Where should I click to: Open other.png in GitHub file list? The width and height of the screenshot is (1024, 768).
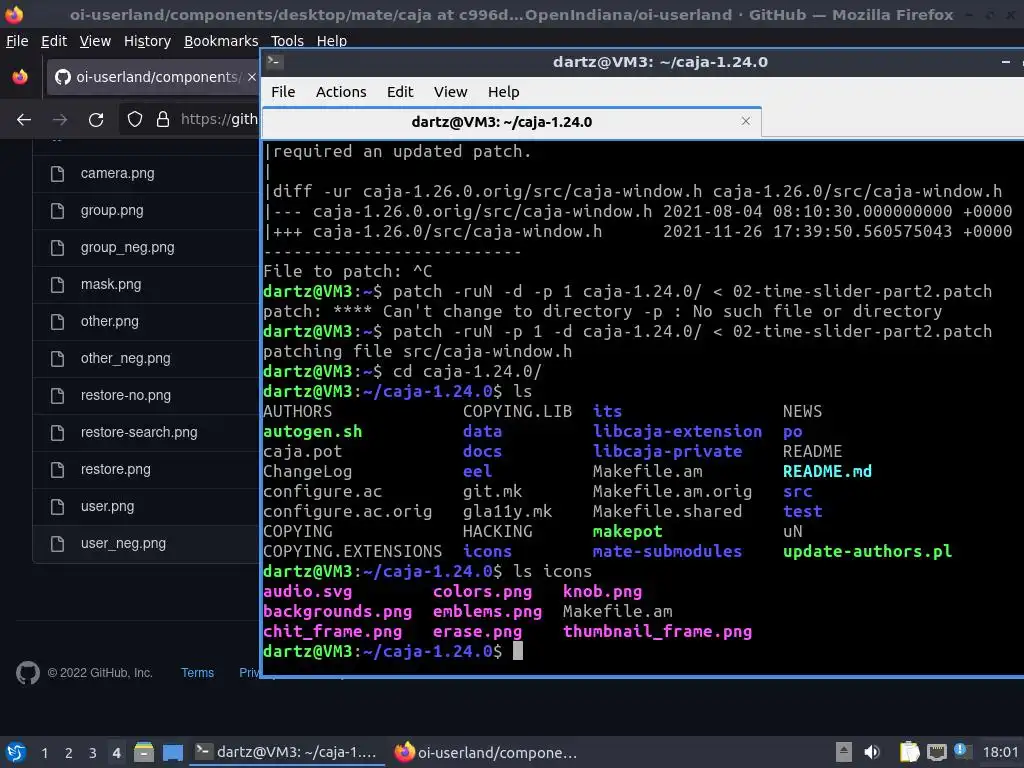coord(109,321)
